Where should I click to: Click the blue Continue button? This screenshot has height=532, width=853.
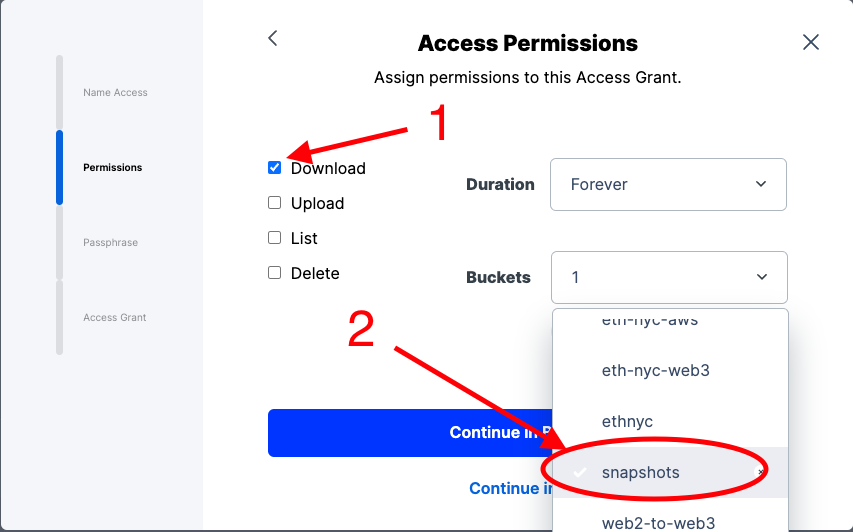point(410,433)
